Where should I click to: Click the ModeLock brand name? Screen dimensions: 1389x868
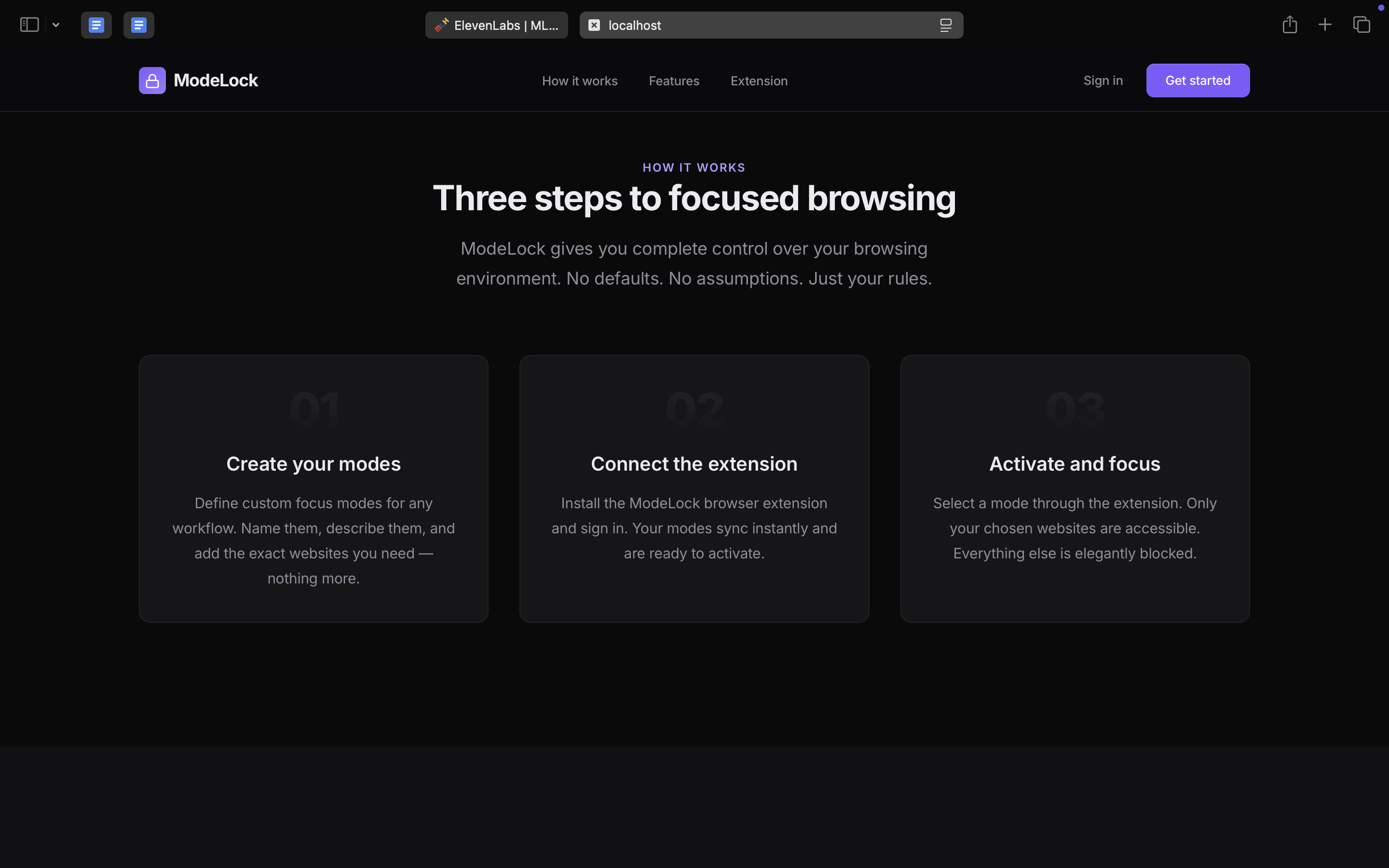pyautogui.click(x=216, y=81)
